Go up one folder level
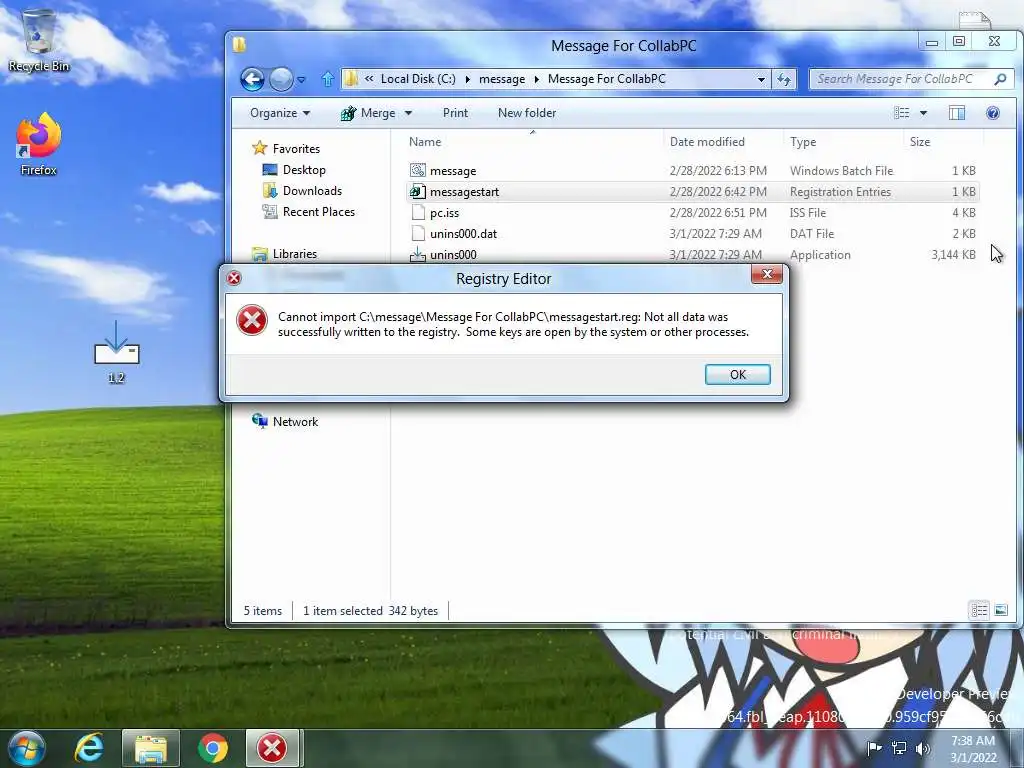The image size is (1024, 768). point(328,79)
